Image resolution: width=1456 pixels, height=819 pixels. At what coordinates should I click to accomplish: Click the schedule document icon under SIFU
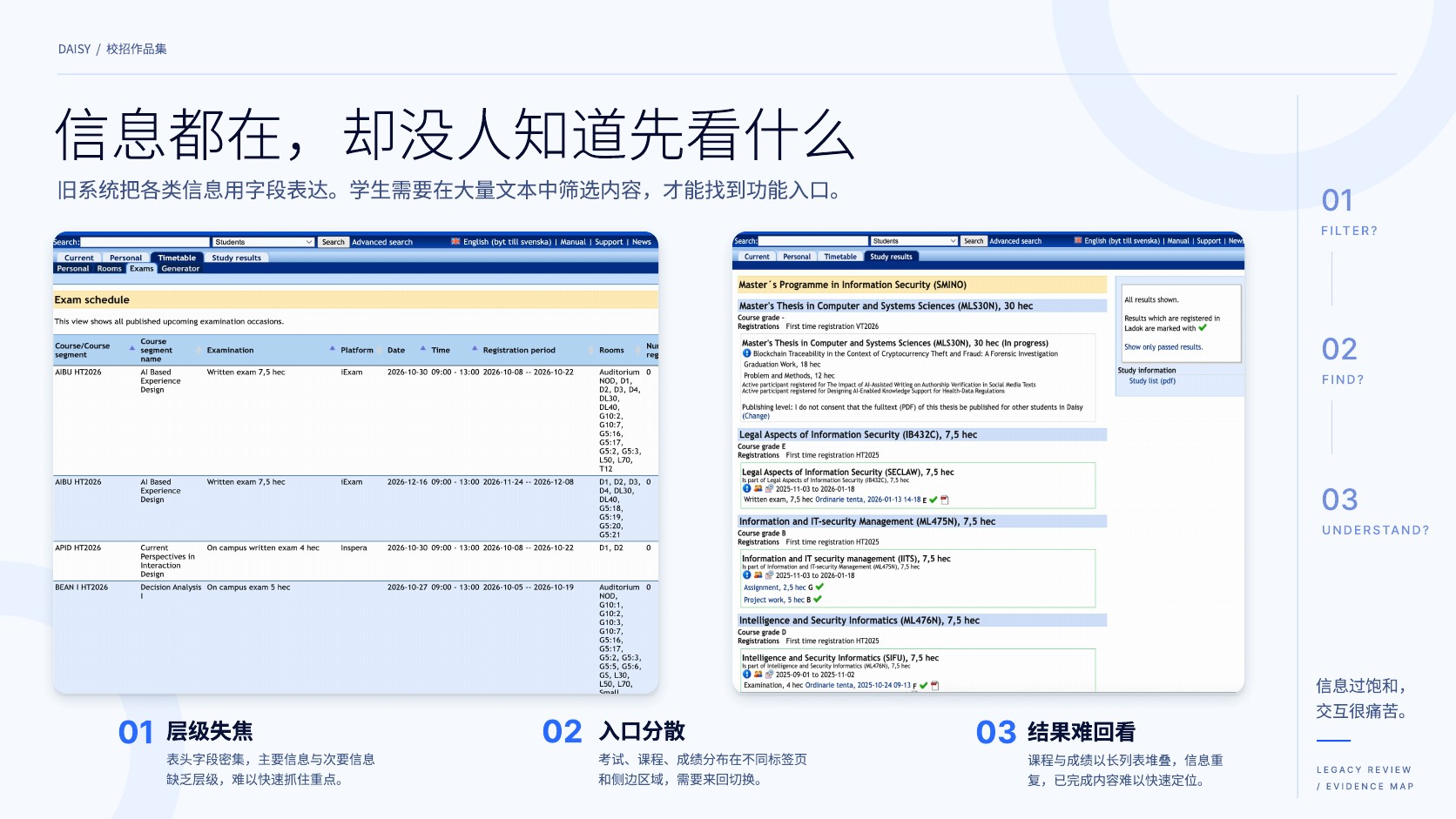[x=769, y=674]
